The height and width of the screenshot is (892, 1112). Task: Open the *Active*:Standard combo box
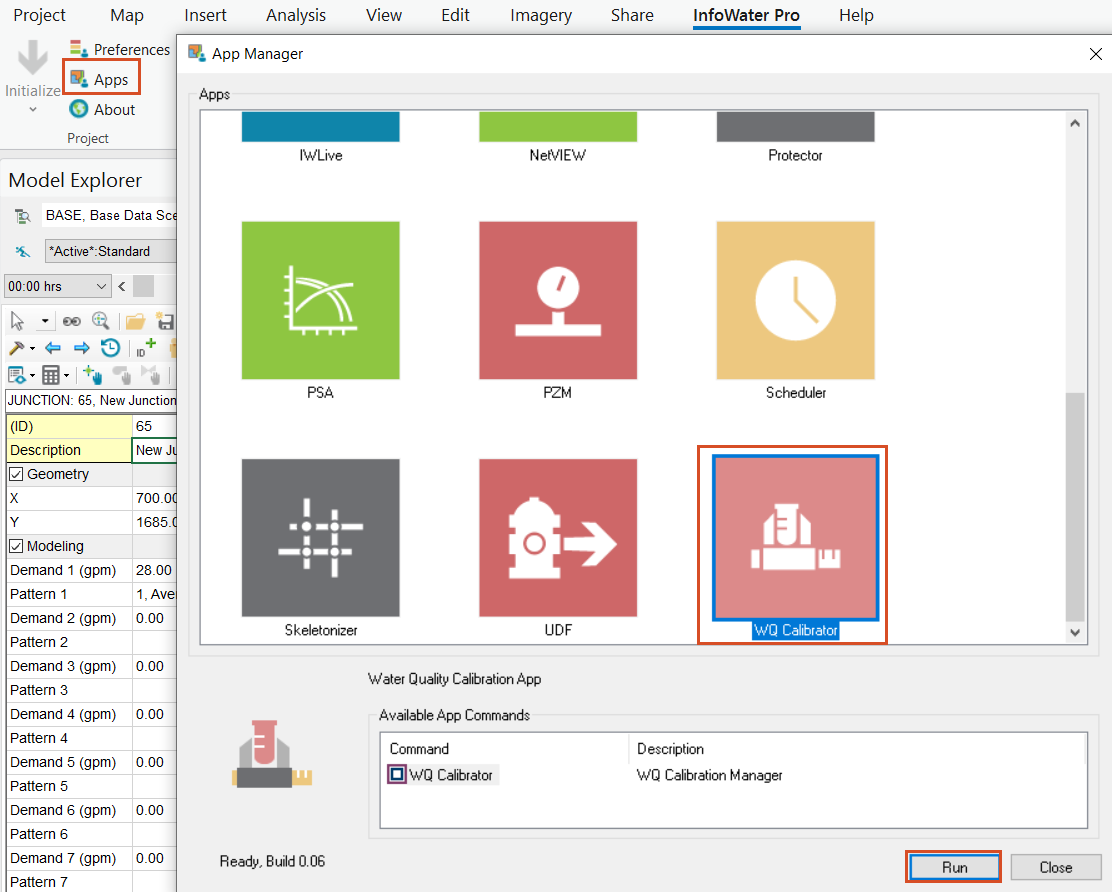(111, 251)
